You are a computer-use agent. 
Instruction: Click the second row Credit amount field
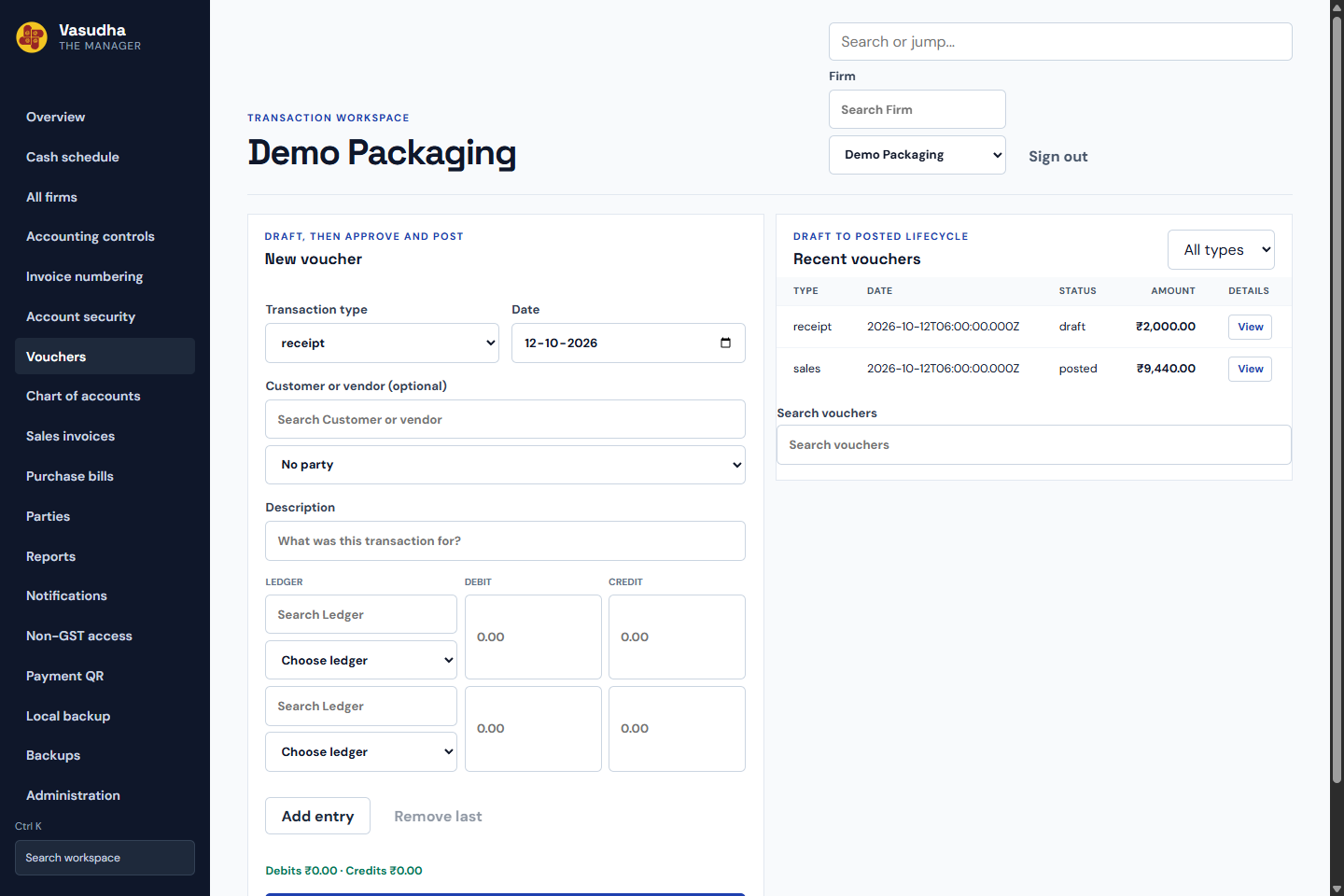tap(677, 729)
